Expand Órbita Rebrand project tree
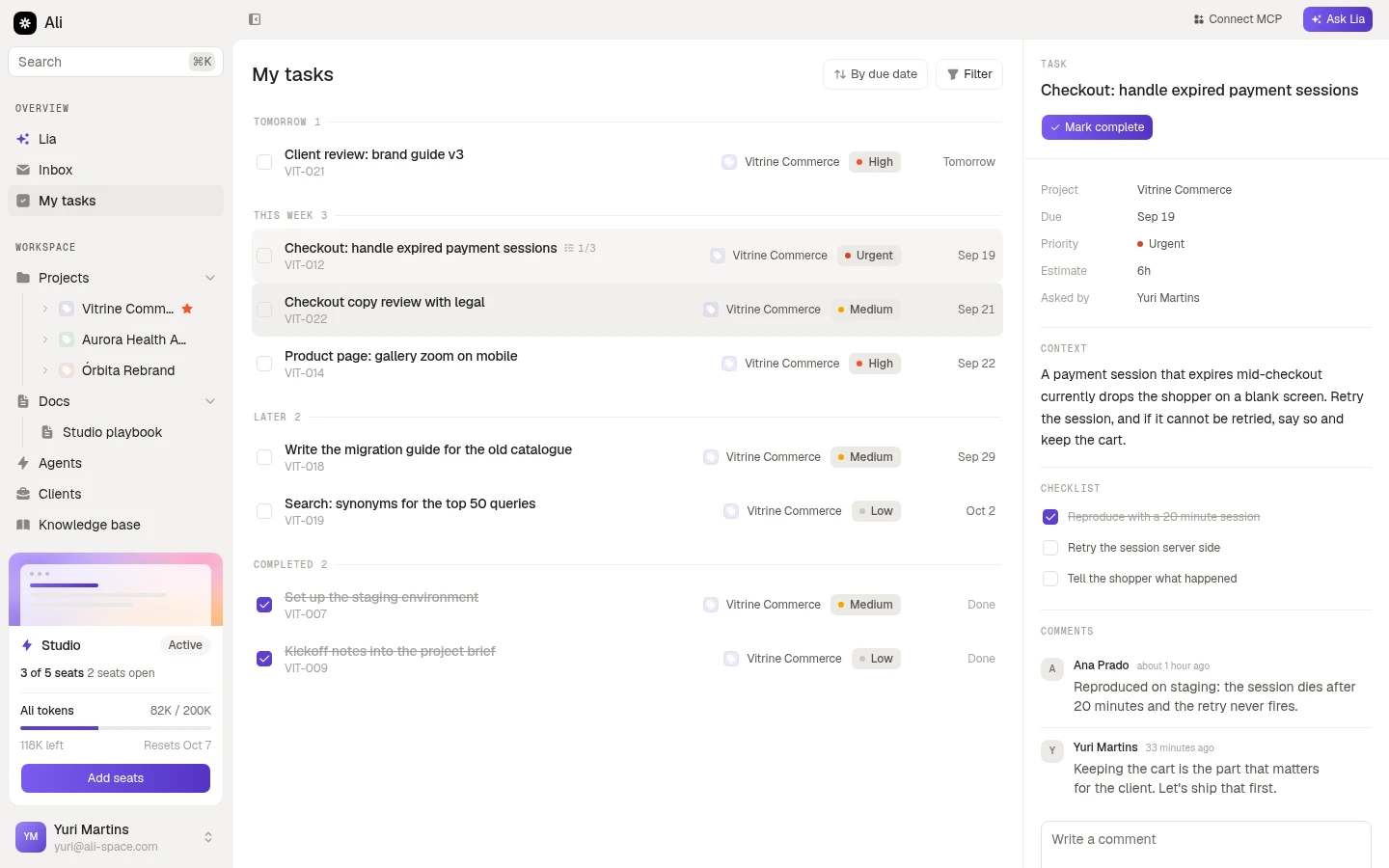 tap(44, 370)
